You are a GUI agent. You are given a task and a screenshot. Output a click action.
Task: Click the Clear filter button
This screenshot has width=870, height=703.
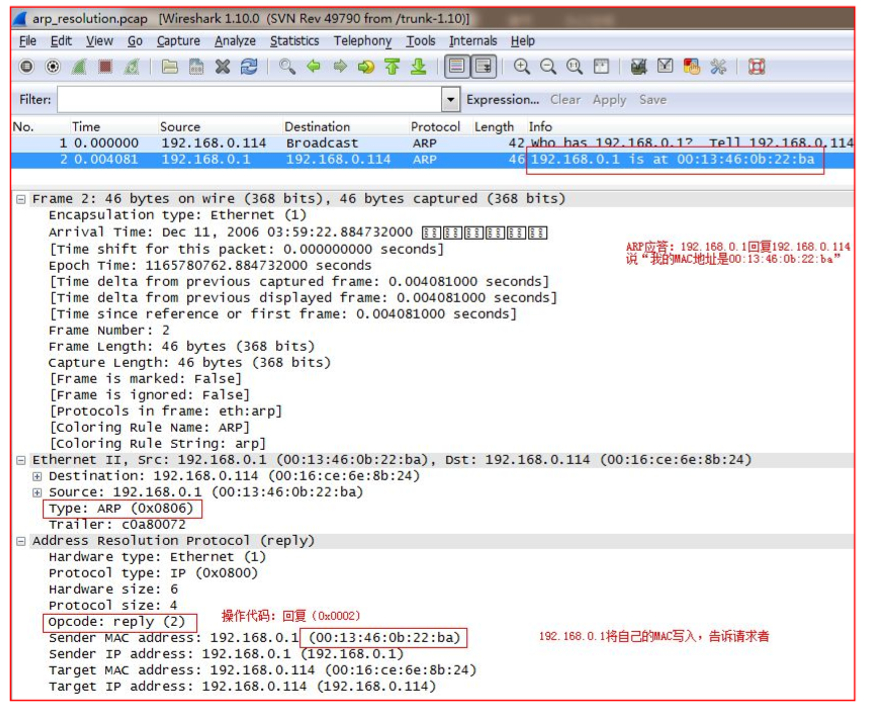pos(565,100)
